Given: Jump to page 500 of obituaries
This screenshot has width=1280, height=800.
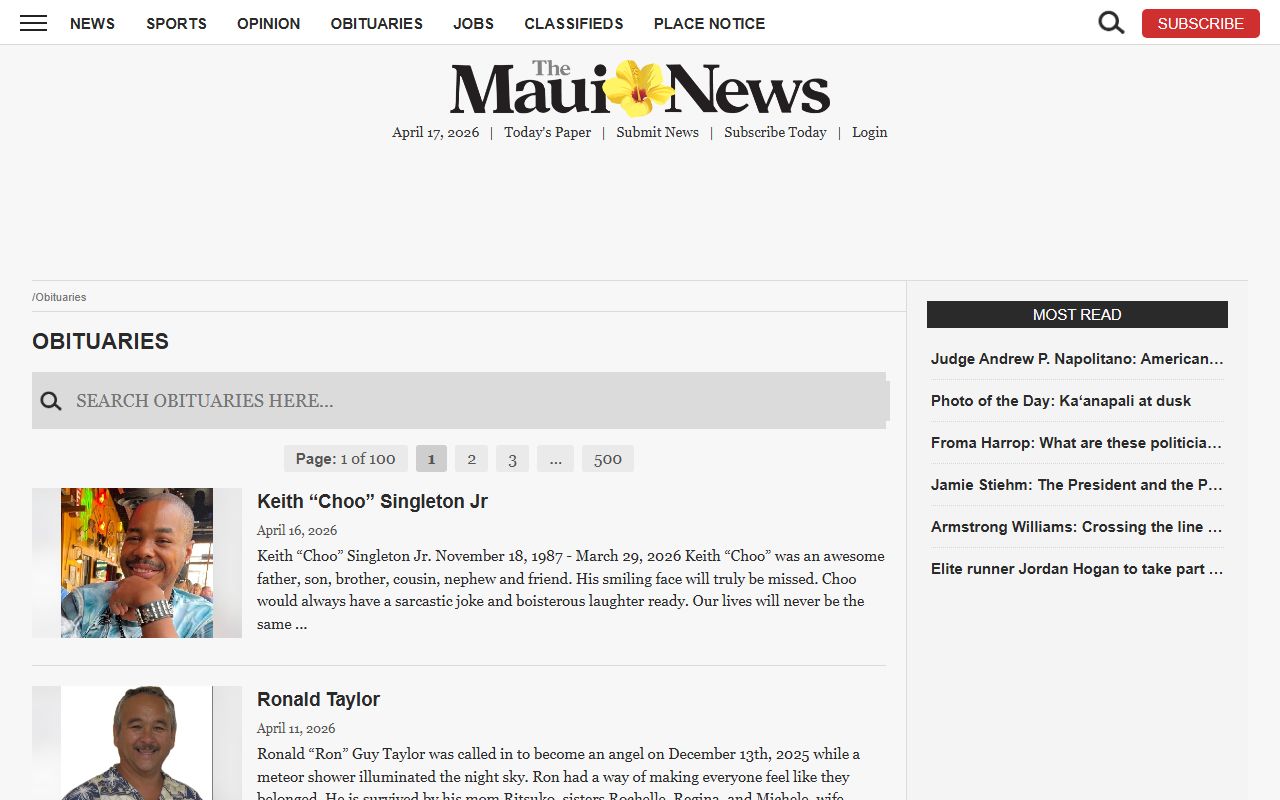Looking at the screenshot, I should [608, 459].
